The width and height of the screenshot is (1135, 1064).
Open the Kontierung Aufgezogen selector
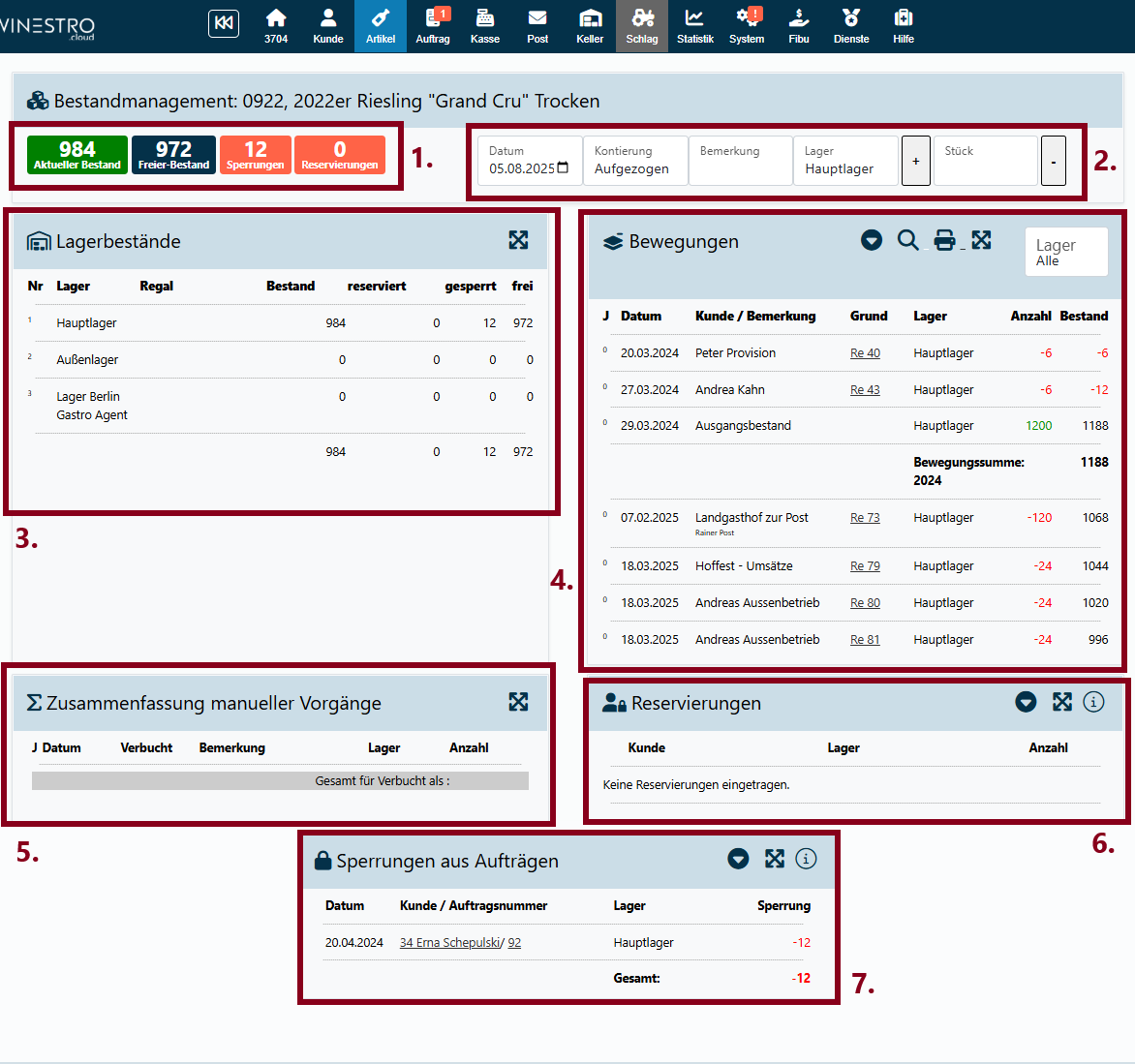[634, 161]
